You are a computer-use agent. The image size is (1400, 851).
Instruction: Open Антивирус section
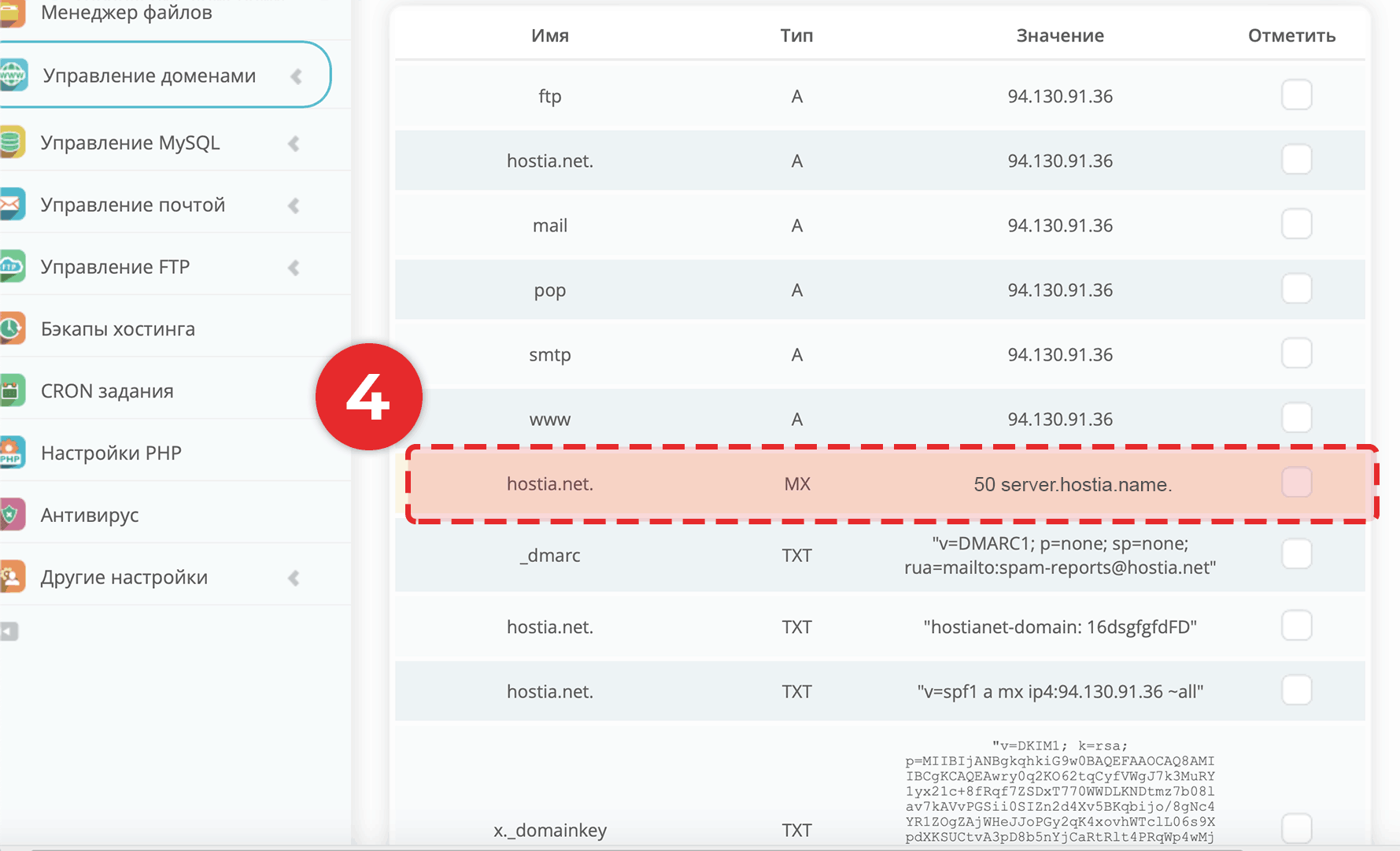pos(90,515)
